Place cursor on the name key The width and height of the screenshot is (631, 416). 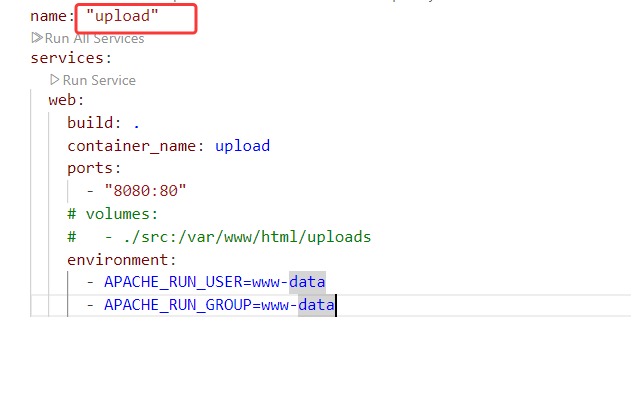click(49, 17)
